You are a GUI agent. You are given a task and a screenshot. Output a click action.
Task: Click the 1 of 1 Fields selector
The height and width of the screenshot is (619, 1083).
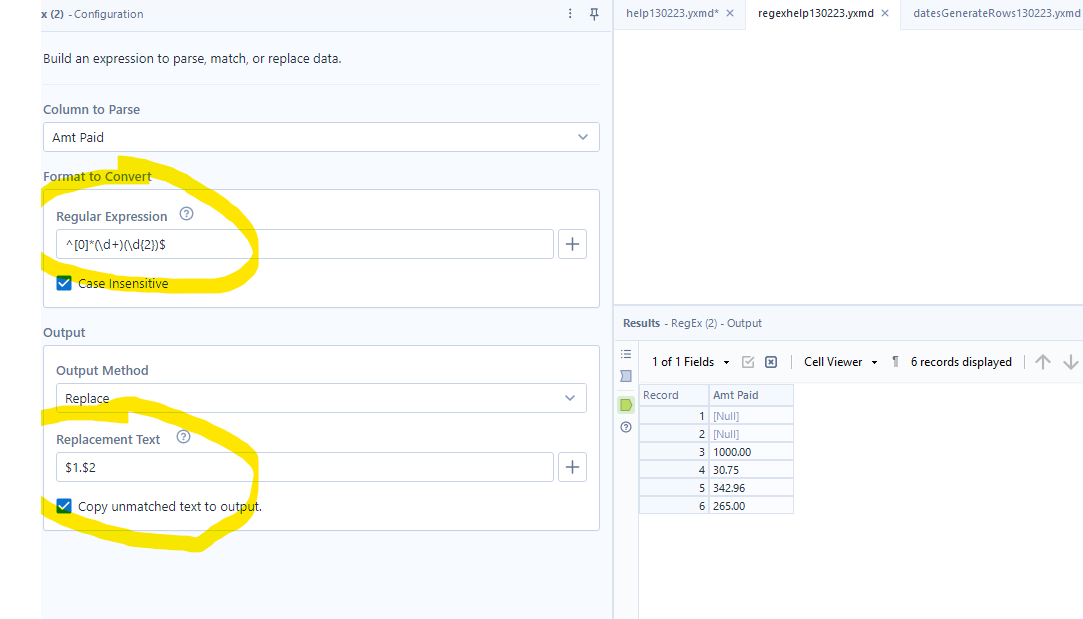[x=682, y=361]
